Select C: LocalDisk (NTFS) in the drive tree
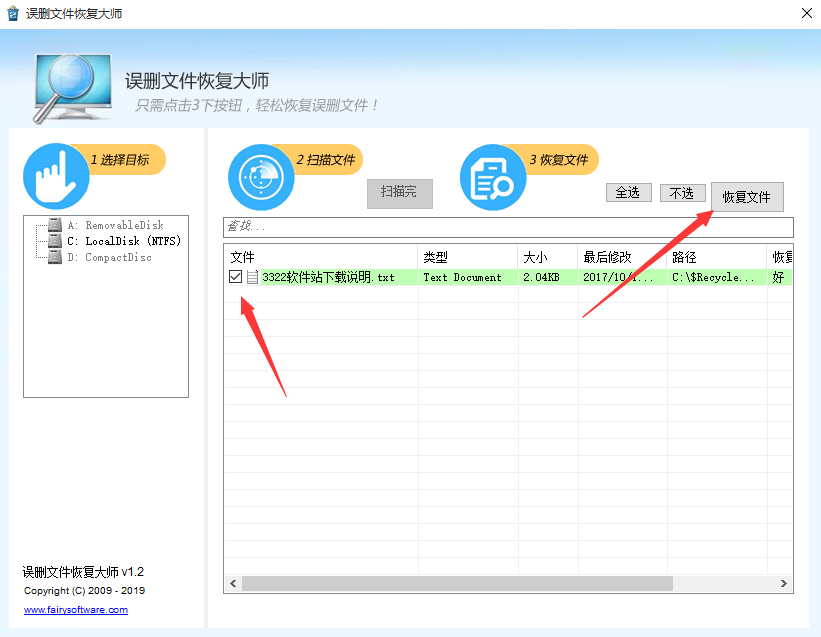This screenshot has height=637, width=821. pyautogui.click(x=125, y=241)
